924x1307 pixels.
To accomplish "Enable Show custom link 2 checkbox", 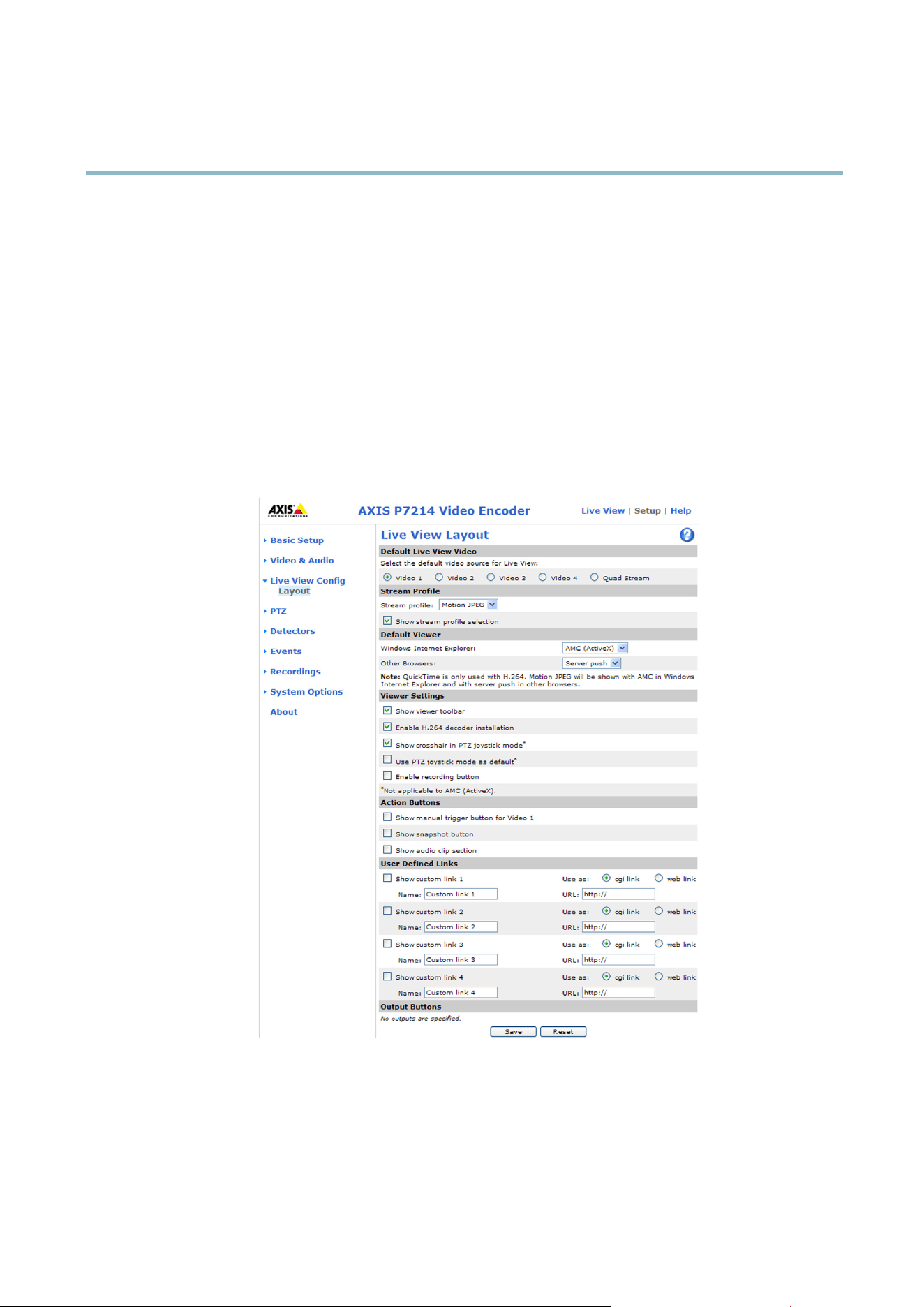I will (x=387, y=911).
